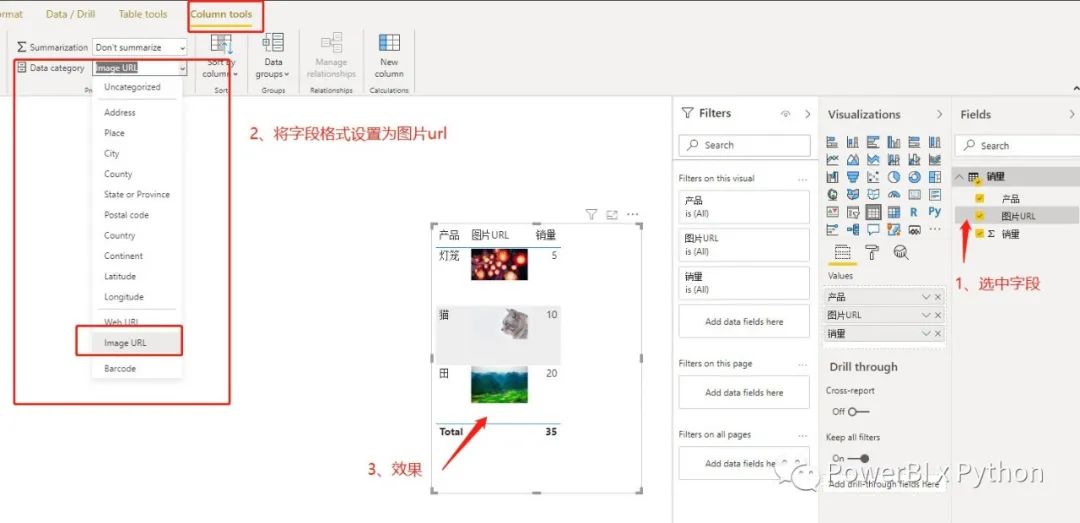The width and height of the screenshot is (1080, 523).
Task: Toggle the Cross-report switch
Action: [x=859, y=411]
